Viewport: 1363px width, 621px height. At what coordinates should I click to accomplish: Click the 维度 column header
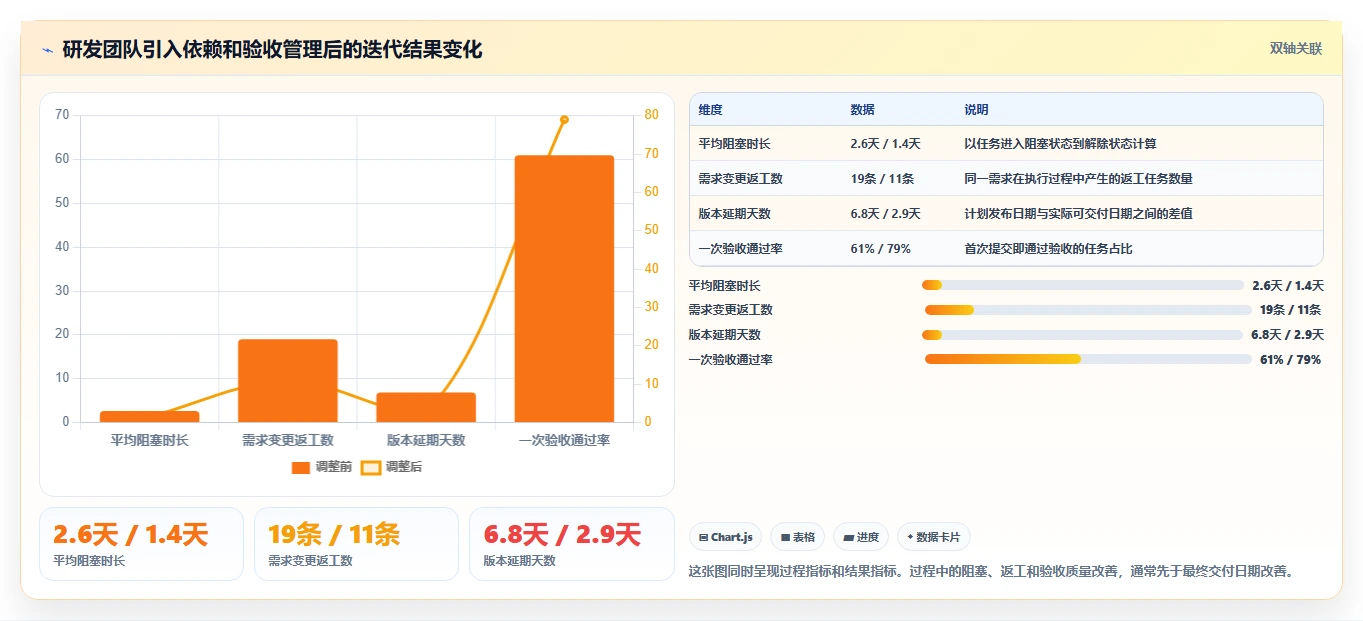pos(711,110)
